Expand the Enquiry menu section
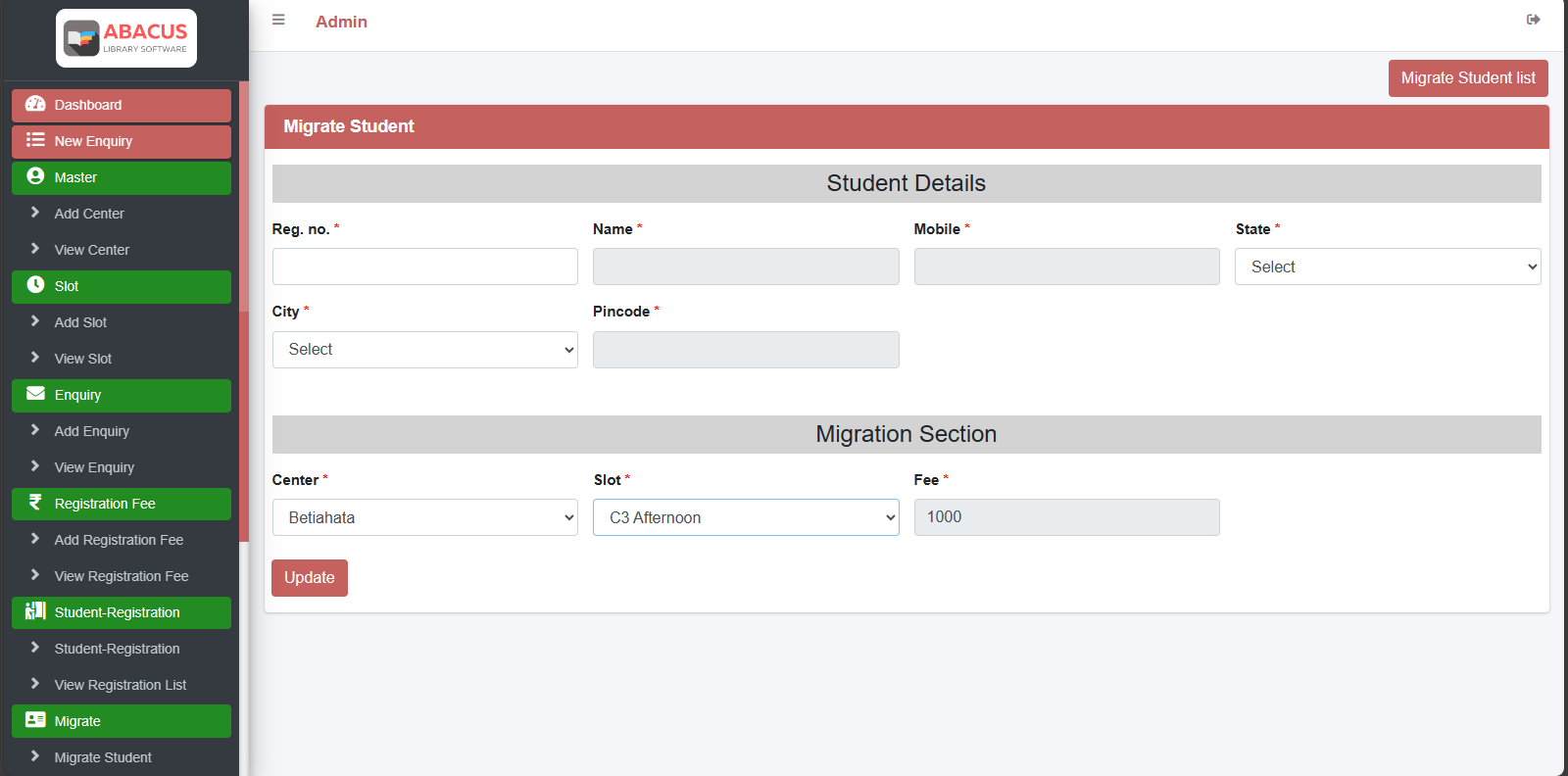 point(122,395)
